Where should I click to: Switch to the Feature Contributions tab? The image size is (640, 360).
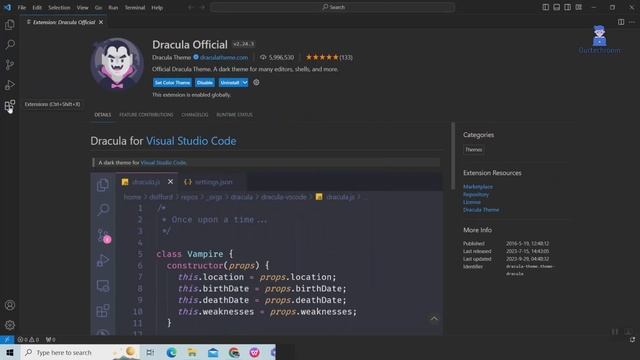(146, 115)
